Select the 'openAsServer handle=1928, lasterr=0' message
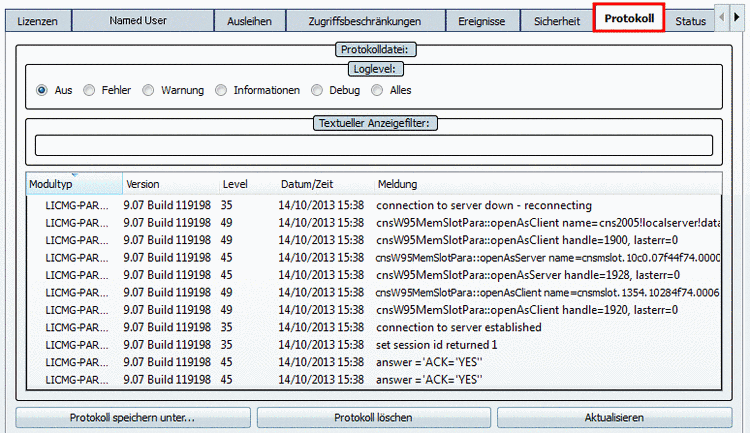750x433 pixels. 528,275
